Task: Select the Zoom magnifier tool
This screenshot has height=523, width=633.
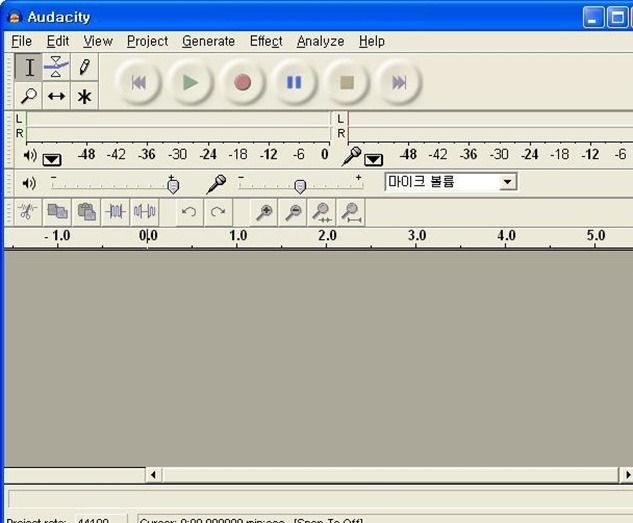Action: pos(29,96)
